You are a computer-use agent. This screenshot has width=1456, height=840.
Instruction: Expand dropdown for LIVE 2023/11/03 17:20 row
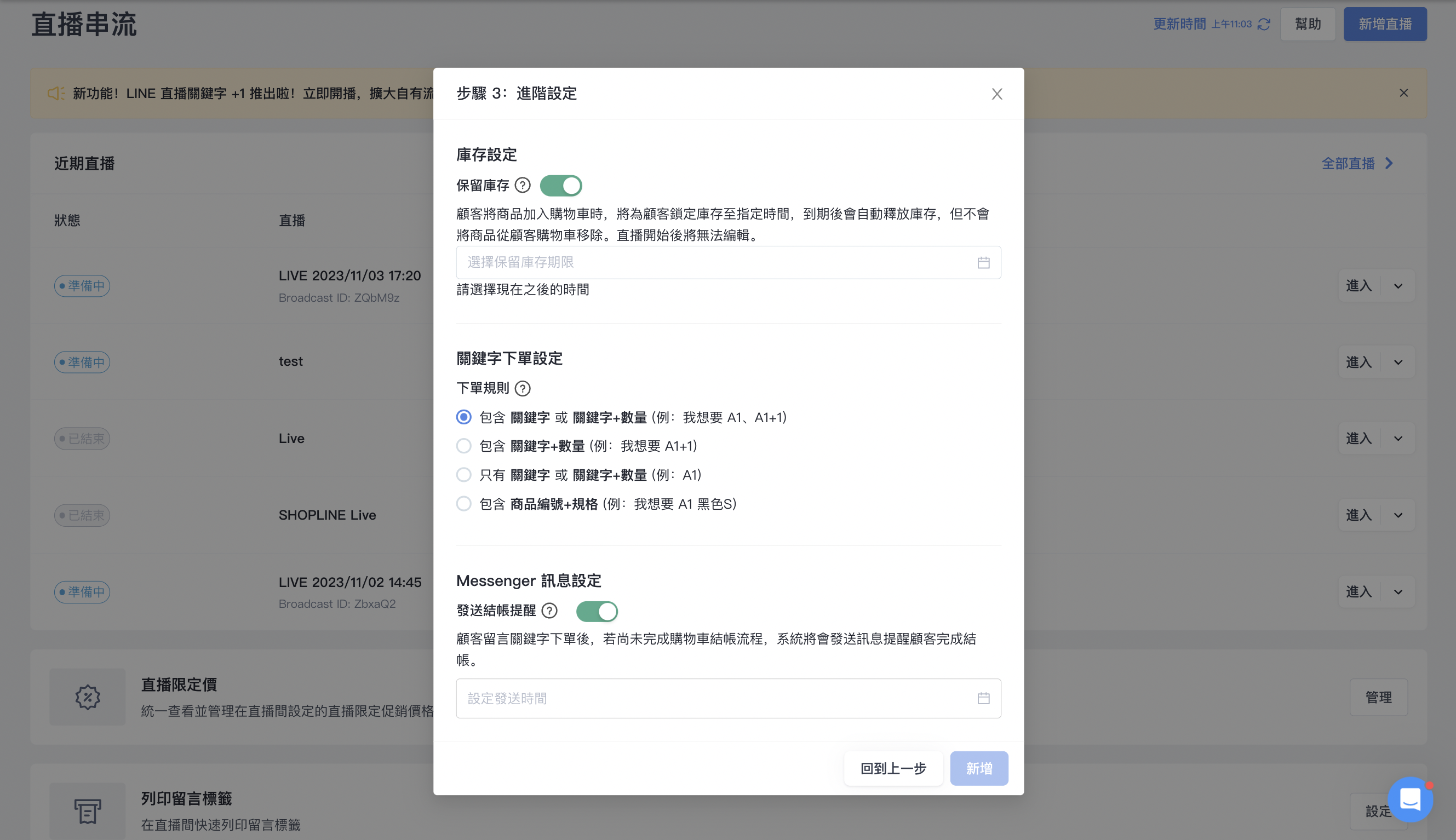[1398, 286]
